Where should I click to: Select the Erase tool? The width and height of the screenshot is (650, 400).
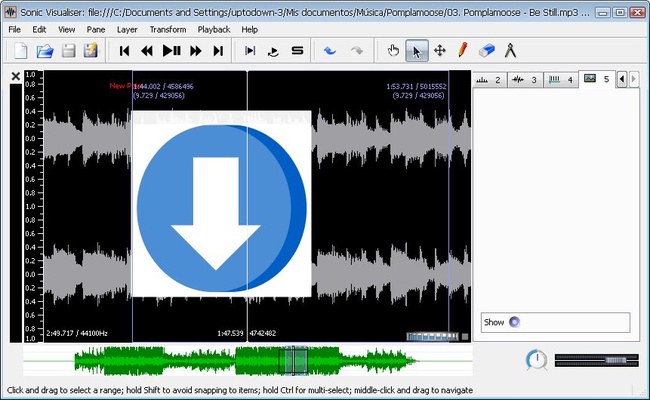click(487, 51)
